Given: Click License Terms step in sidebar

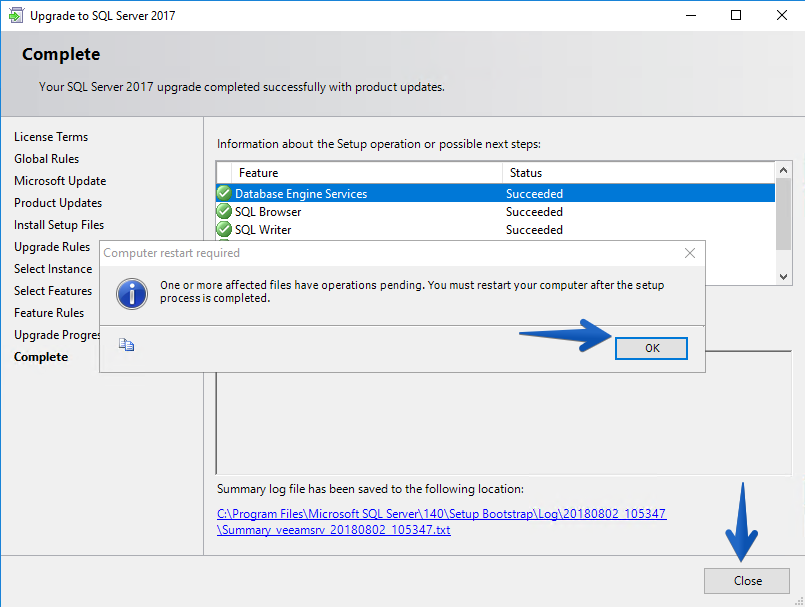Looking at the screenshot, I should click(x=51, y=137).
